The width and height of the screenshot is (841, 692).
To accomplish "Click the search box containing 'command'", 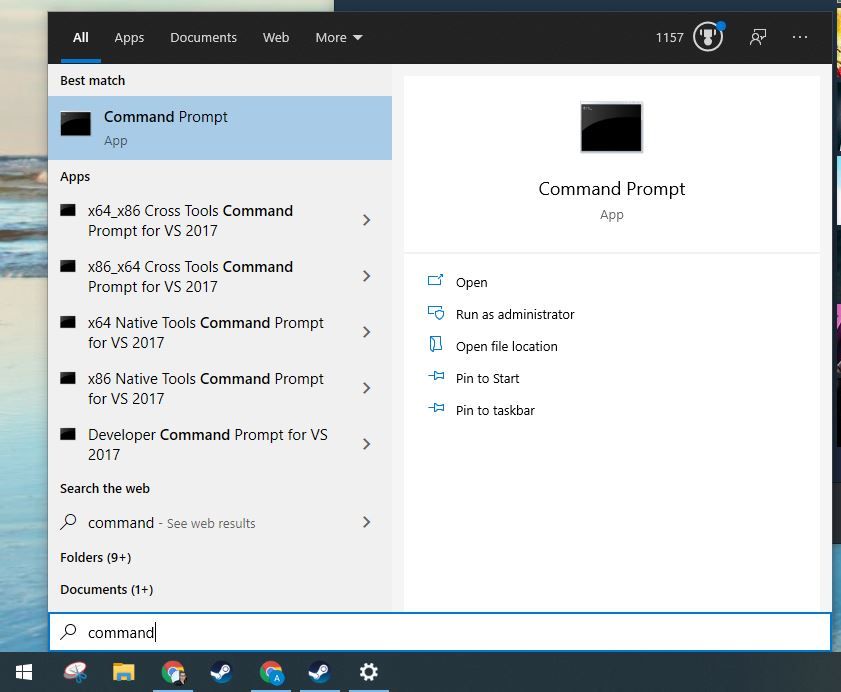I will (440, 632).
